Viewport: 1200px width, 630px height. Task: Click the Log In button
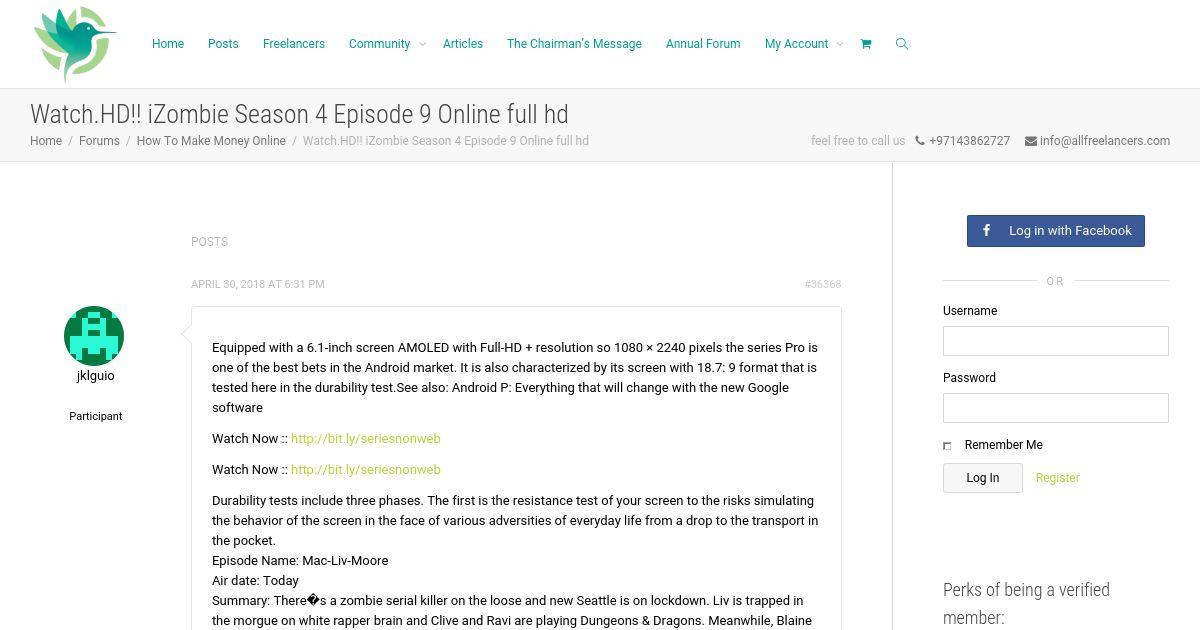983,478
